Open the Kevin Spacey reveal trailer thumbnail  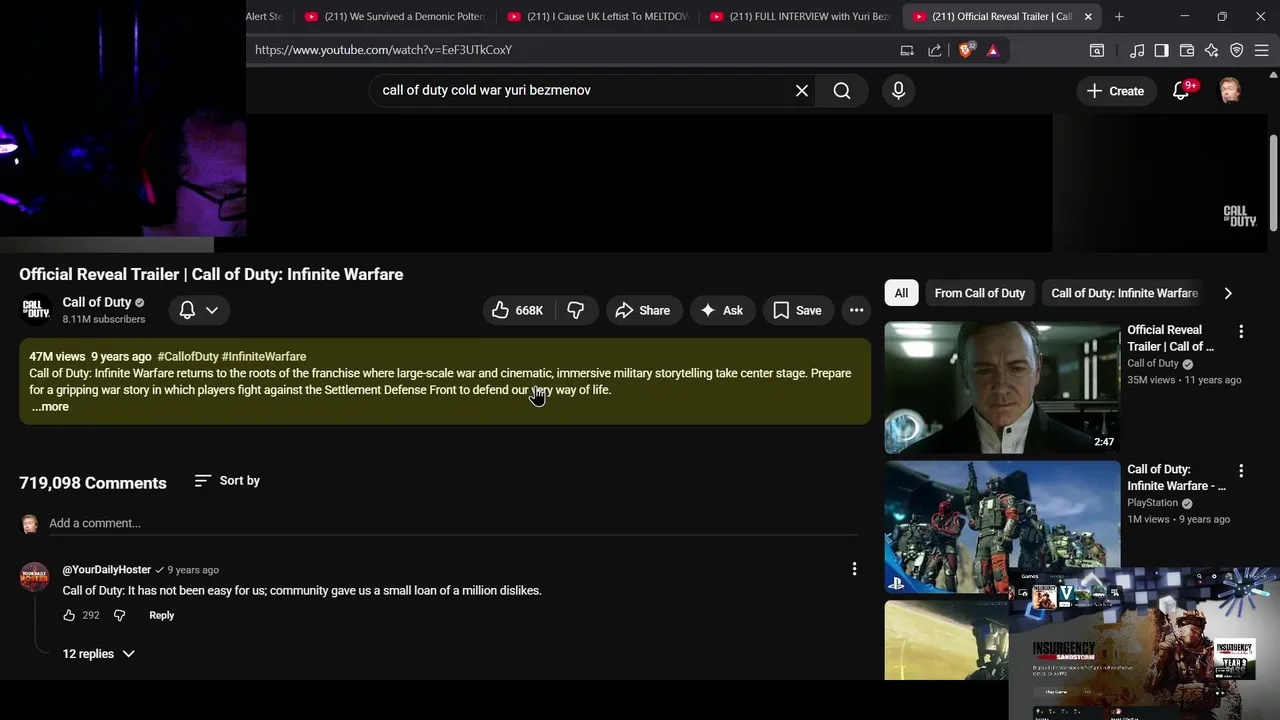click(x=1002, y=387)
